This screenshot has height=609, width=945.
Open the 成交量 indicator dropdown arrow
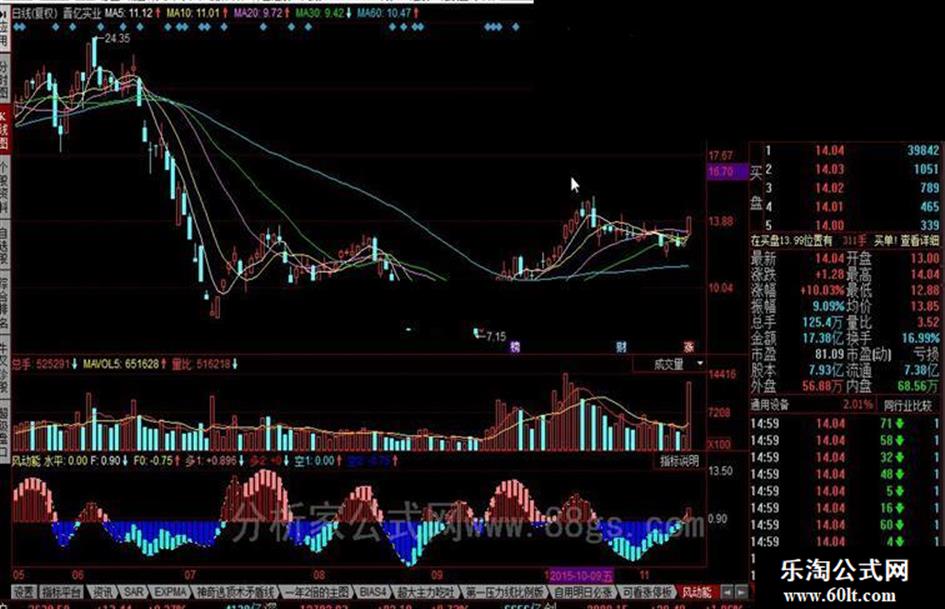(x=700, y=364)
